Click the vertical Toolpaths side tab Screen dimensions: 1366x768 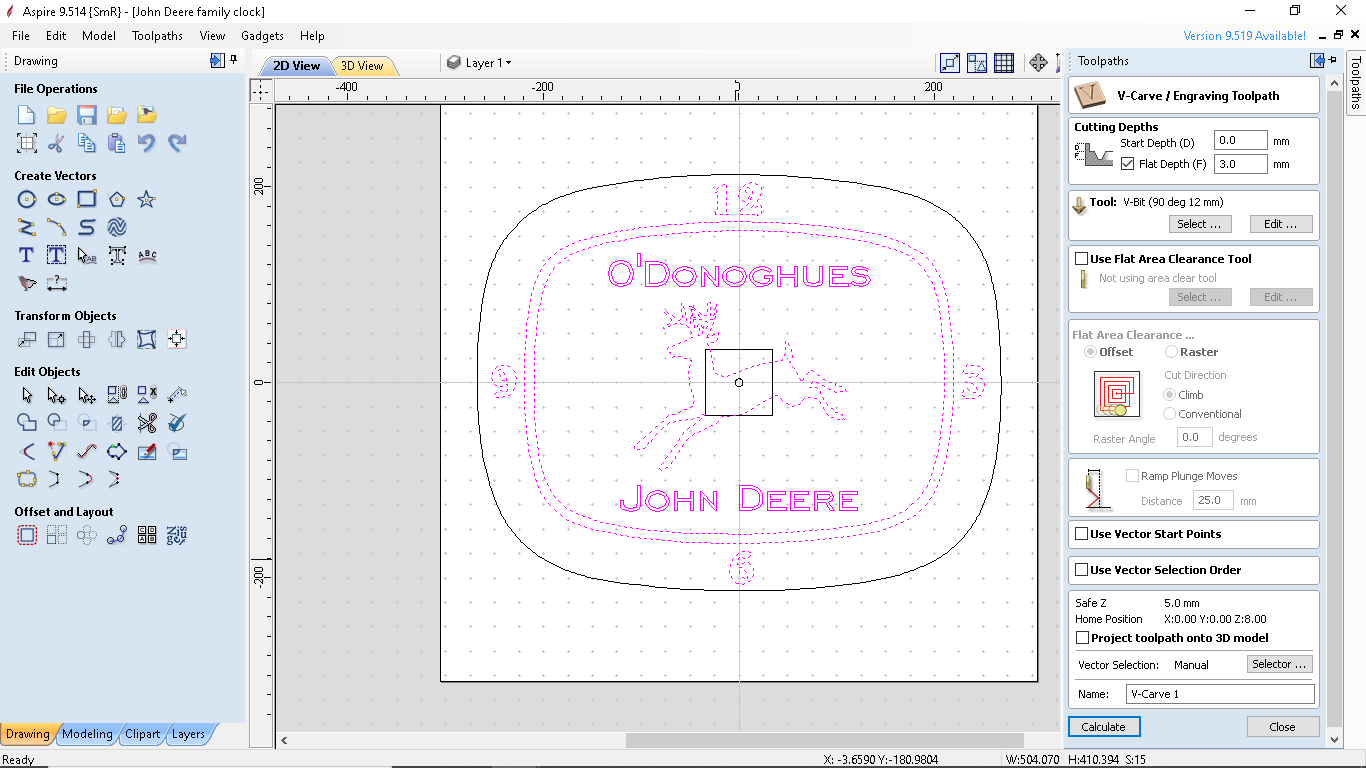[1356, 82]
